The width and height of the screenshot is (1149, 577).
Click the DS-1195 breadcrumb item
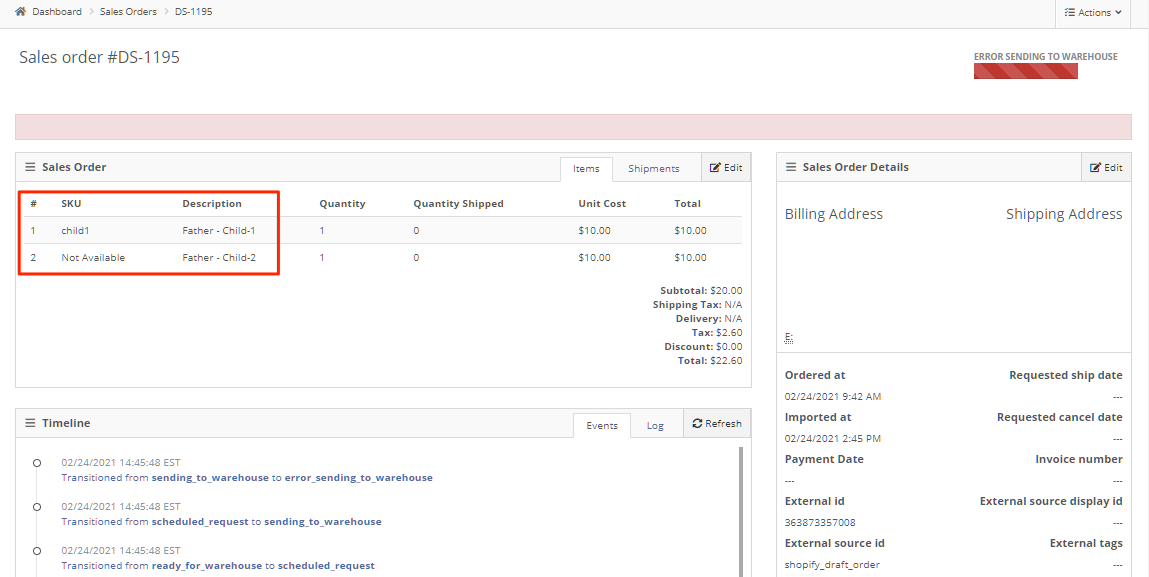pos(193,12)
